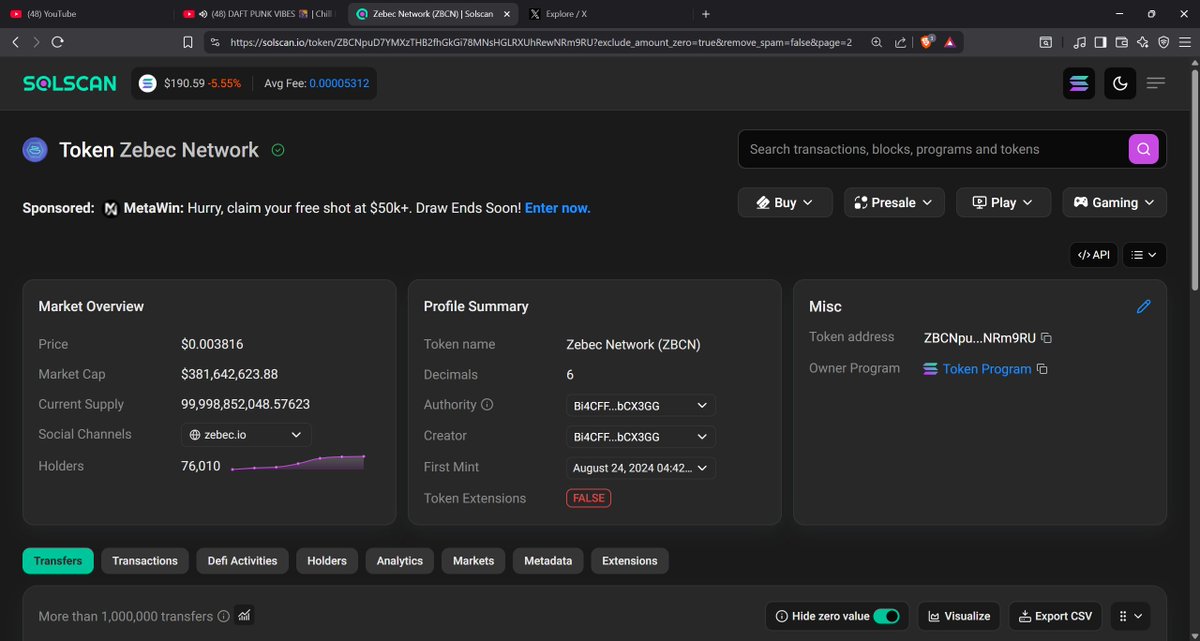
Task: Switch to the Holders tab
Action: click(327, 561)
